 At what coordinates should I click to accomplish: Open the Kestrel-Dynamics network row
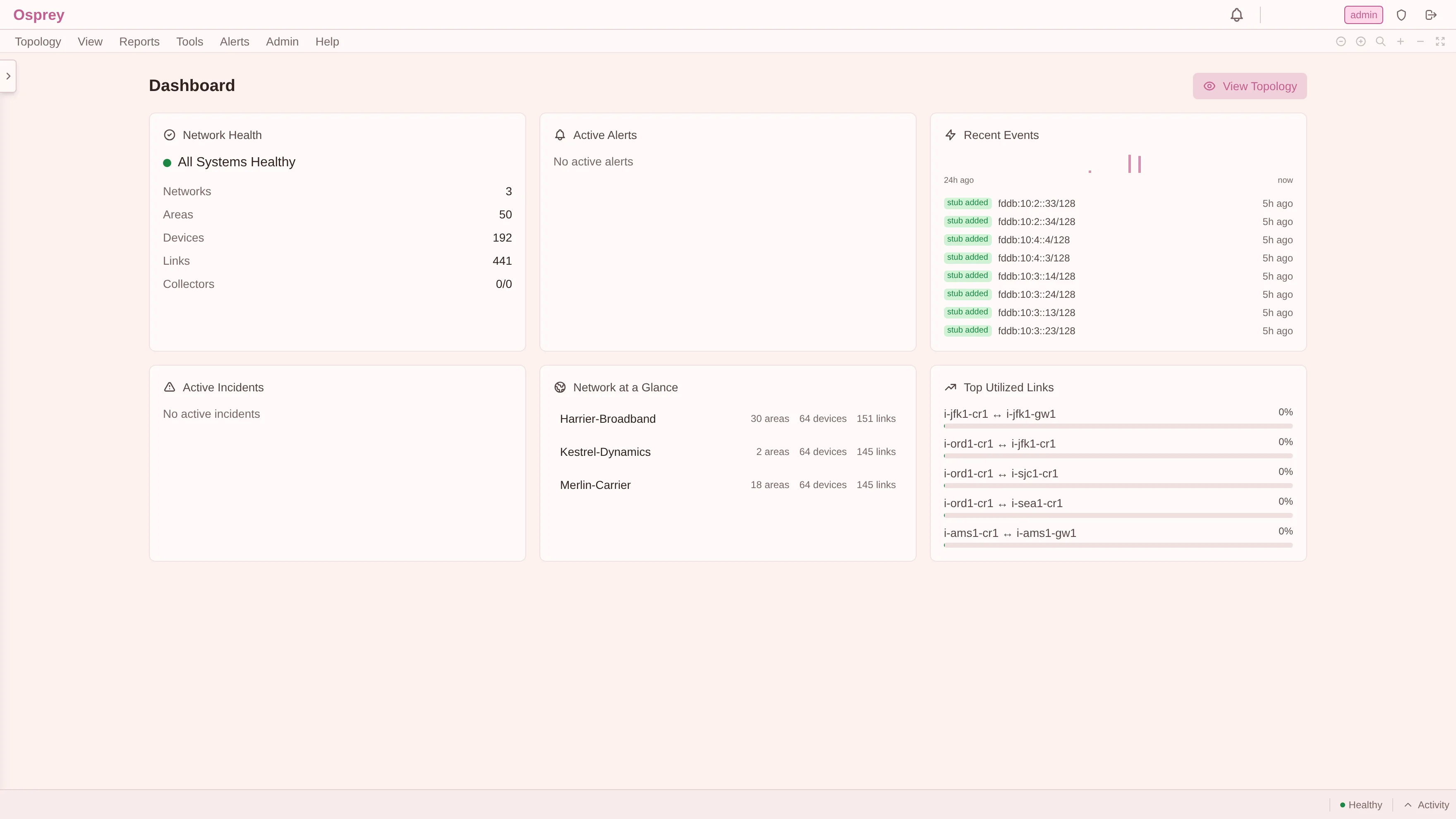(x=728, y=452)
